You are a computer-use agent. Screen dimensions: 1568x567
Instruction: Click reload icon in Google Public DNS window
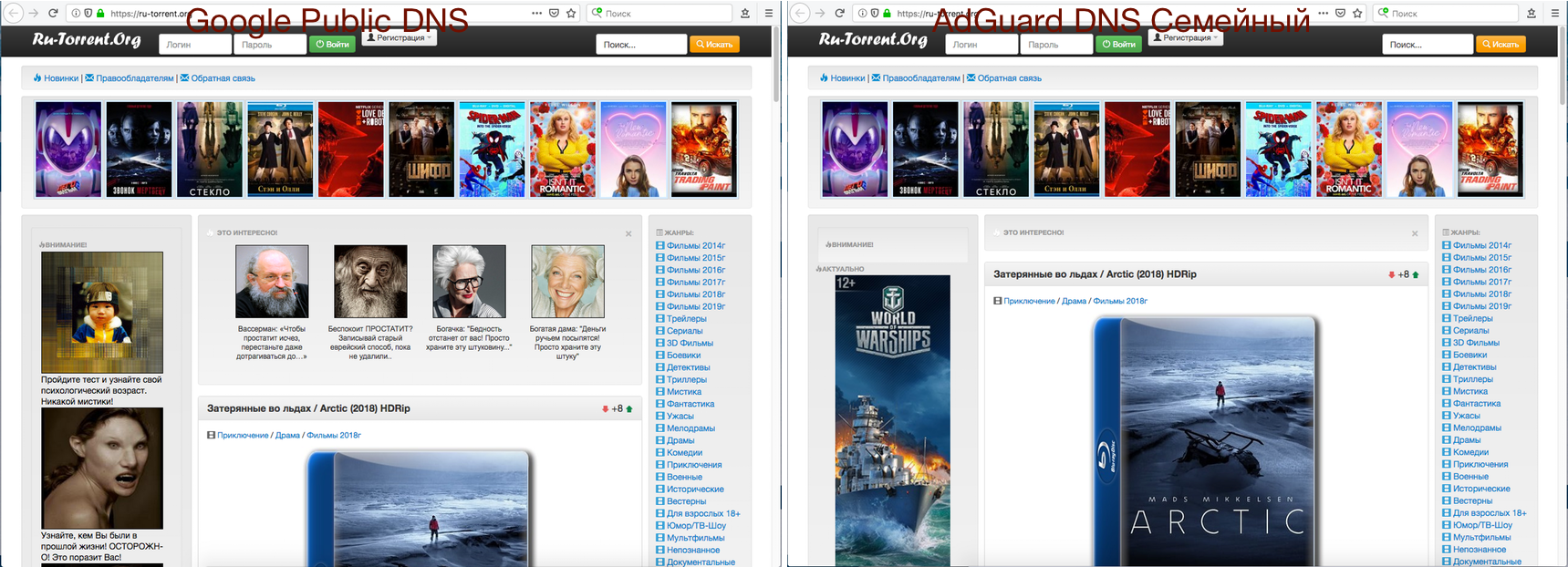(x=53, y=14)
